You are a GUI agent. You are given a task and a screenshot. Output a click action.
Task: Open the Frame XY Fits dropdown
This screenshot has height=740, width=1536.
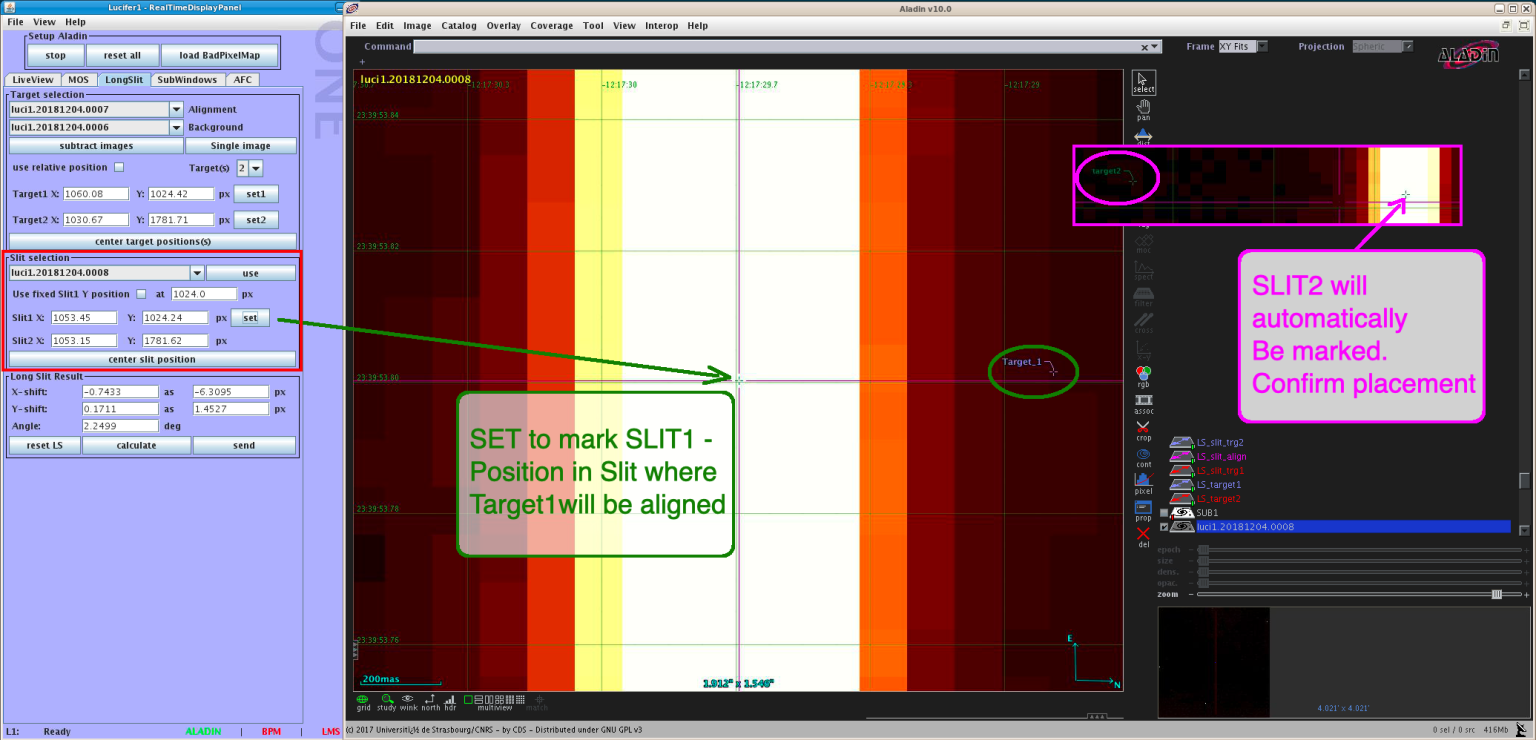(1262, 47)
